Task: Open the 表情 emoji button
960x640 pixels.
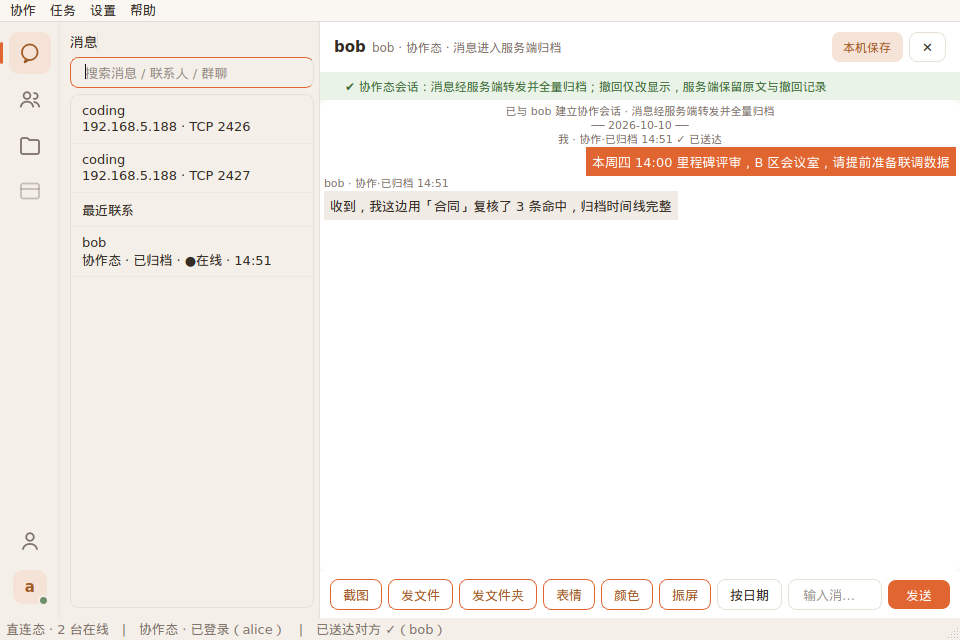Action: (x=569, y=595)
